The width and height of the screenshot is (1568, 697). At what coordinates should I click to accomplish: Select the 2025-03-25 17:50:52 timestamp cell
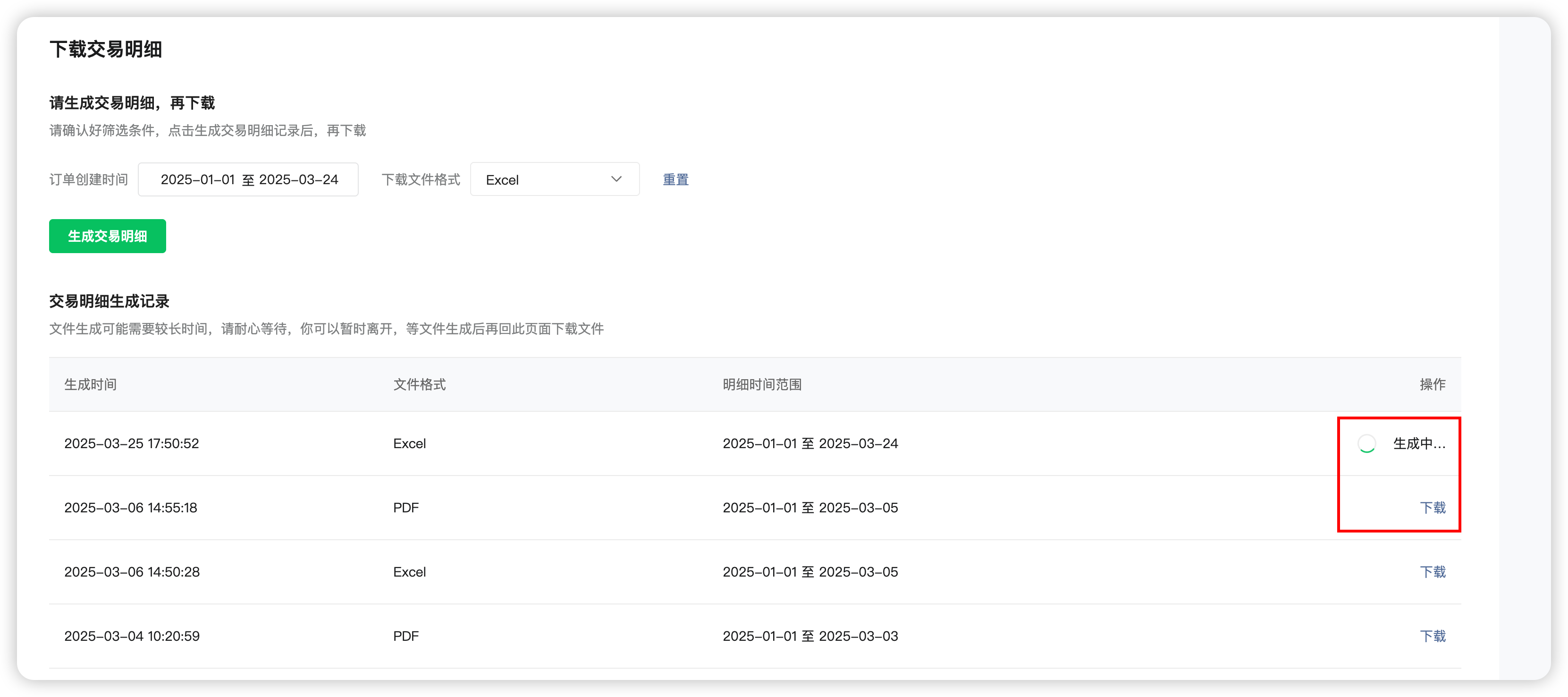132,444
